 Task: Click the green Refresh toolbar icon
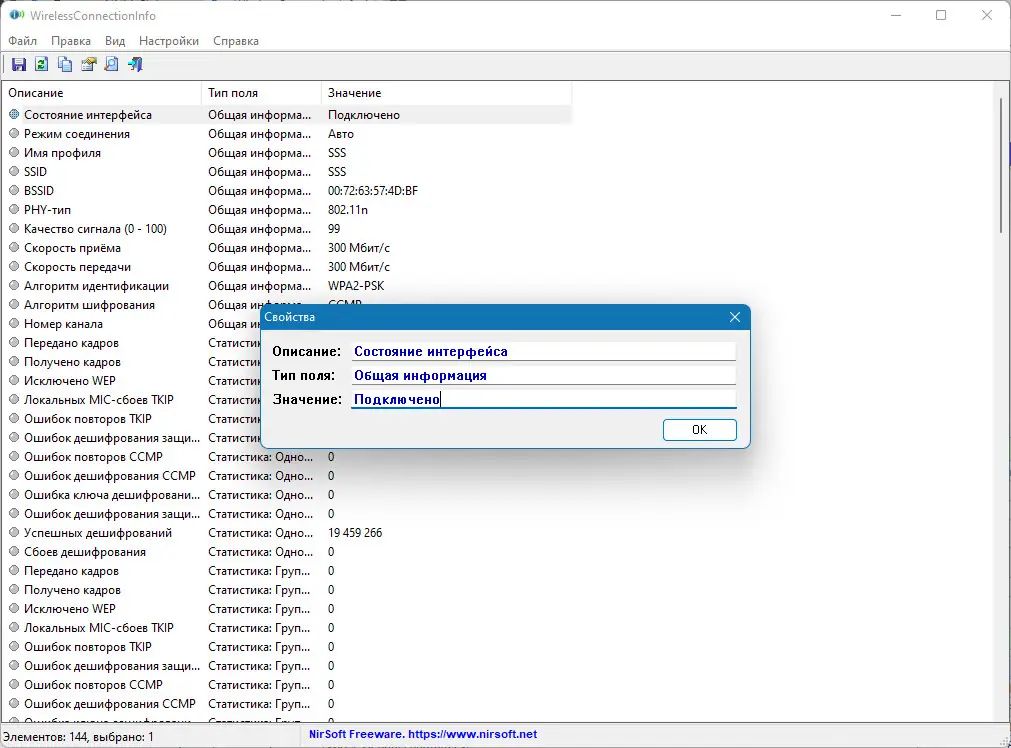(41, 64)
